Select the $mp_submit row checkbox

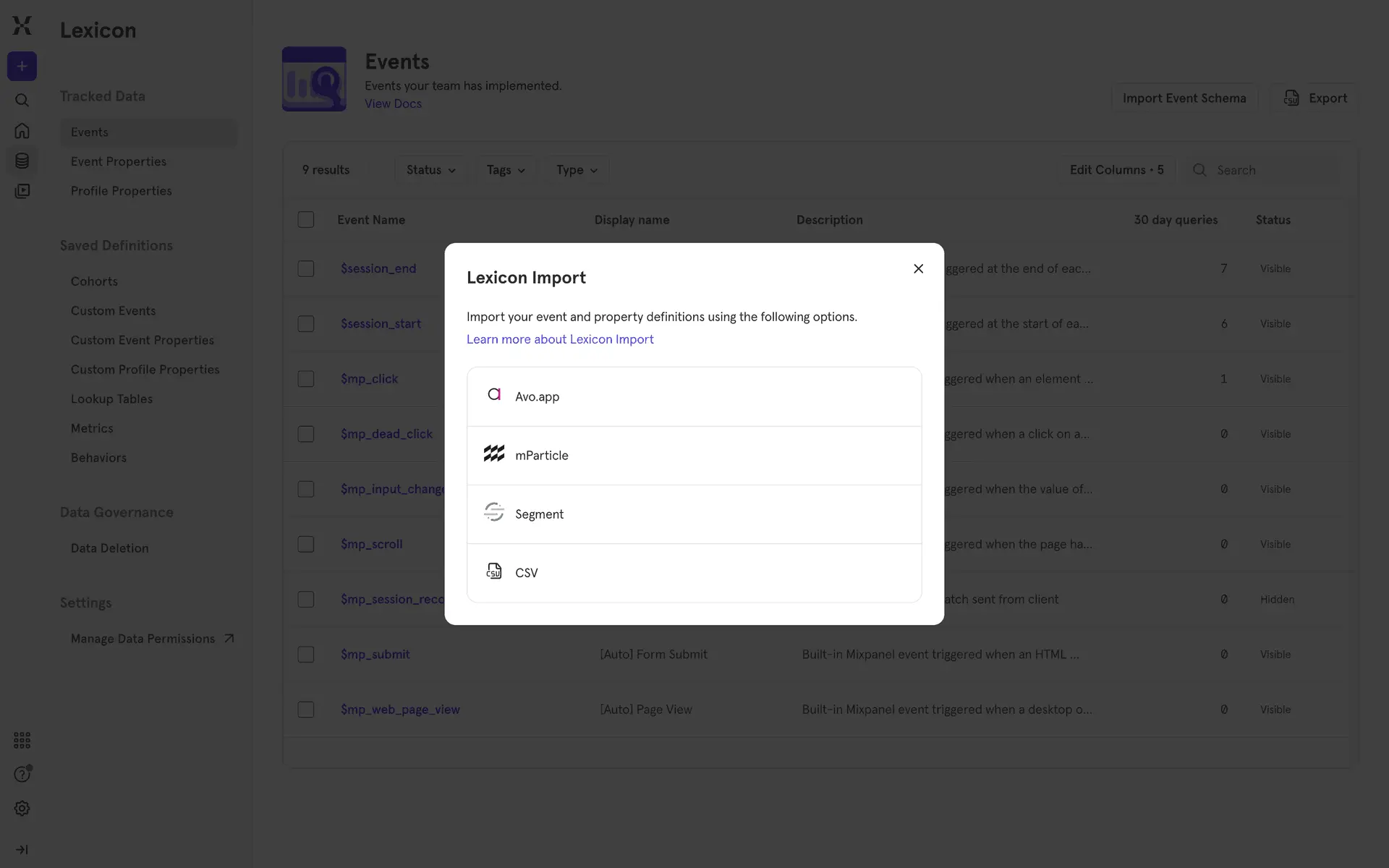[x=306, y=654]
